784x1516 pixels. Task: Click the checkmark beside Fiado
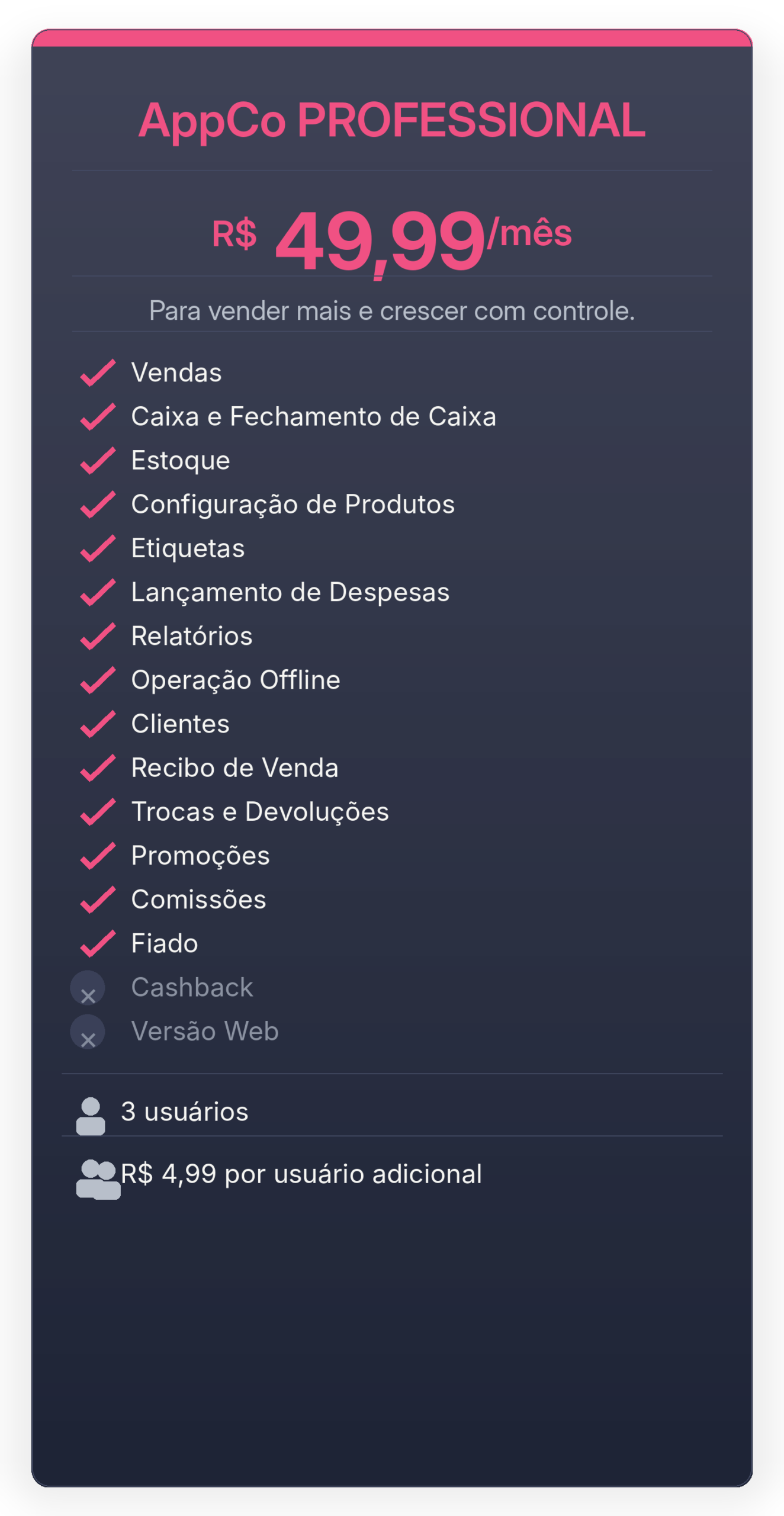coord(98,943)
